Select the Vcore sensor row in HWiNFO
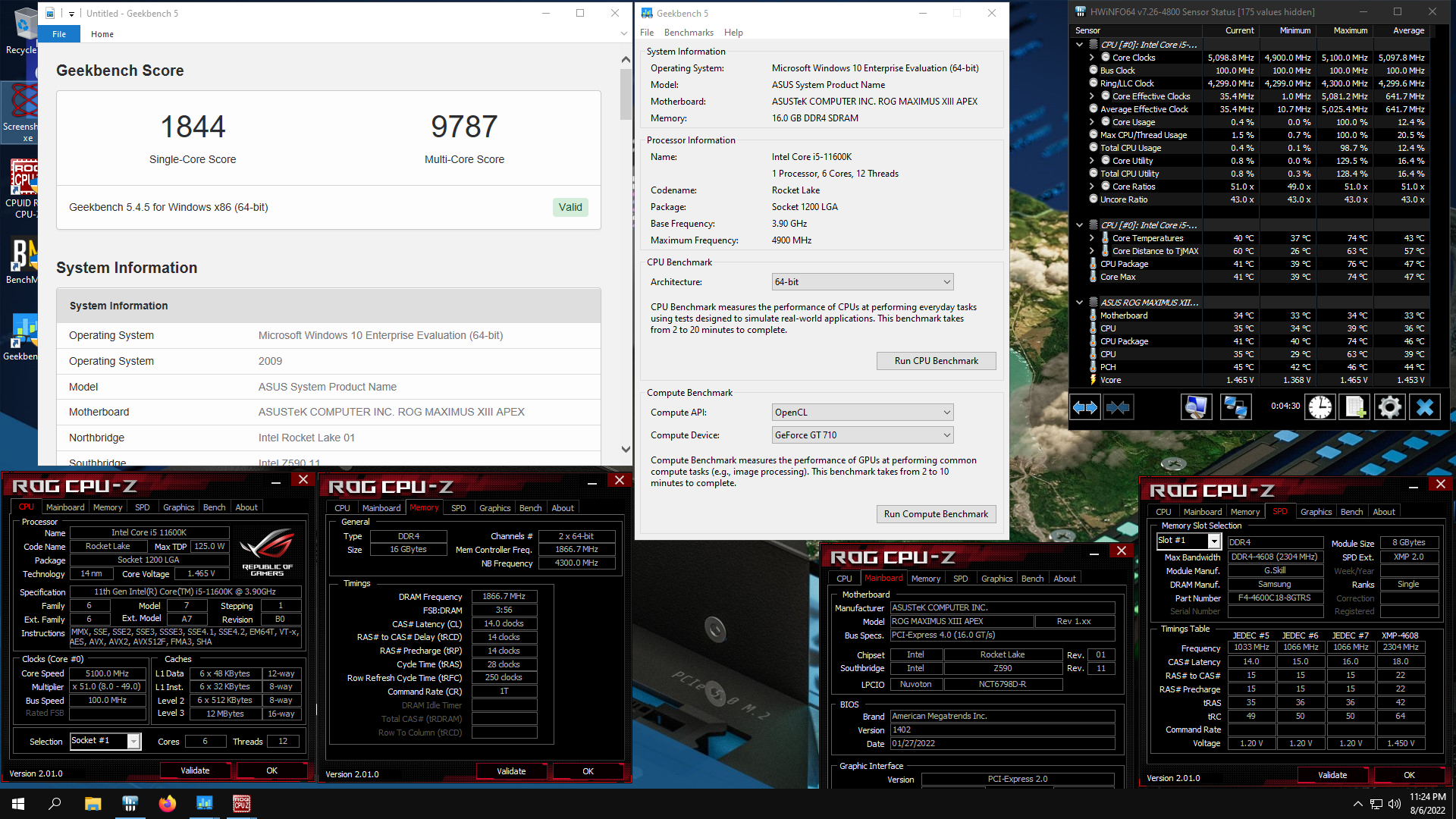This screenshot has width=1456, height=819. coord(1260,380)
